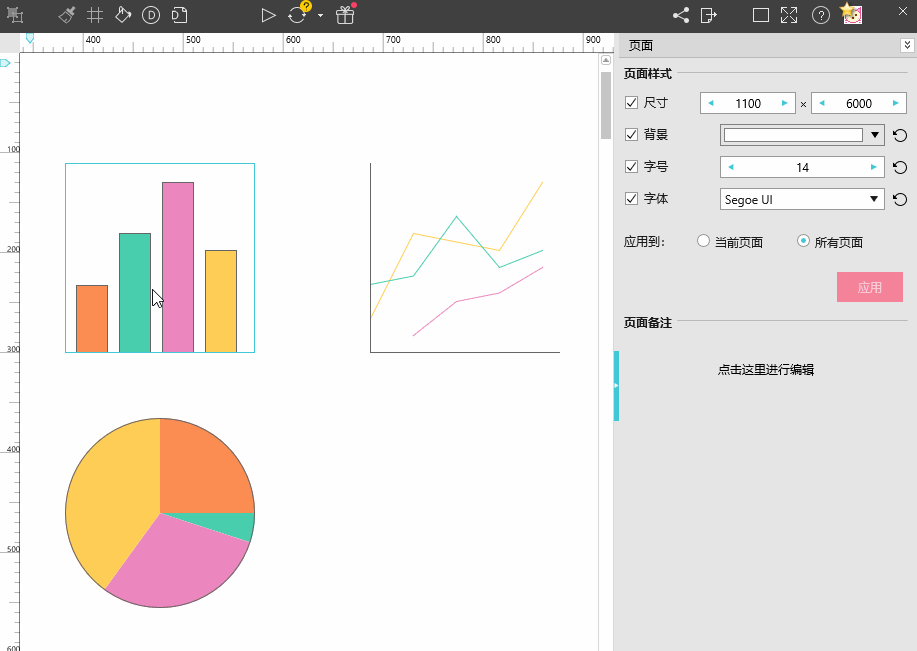Click the white background color swatch
Image resolution: width=917 pixels, height=651 pixels.
click(x=793, y=135)
